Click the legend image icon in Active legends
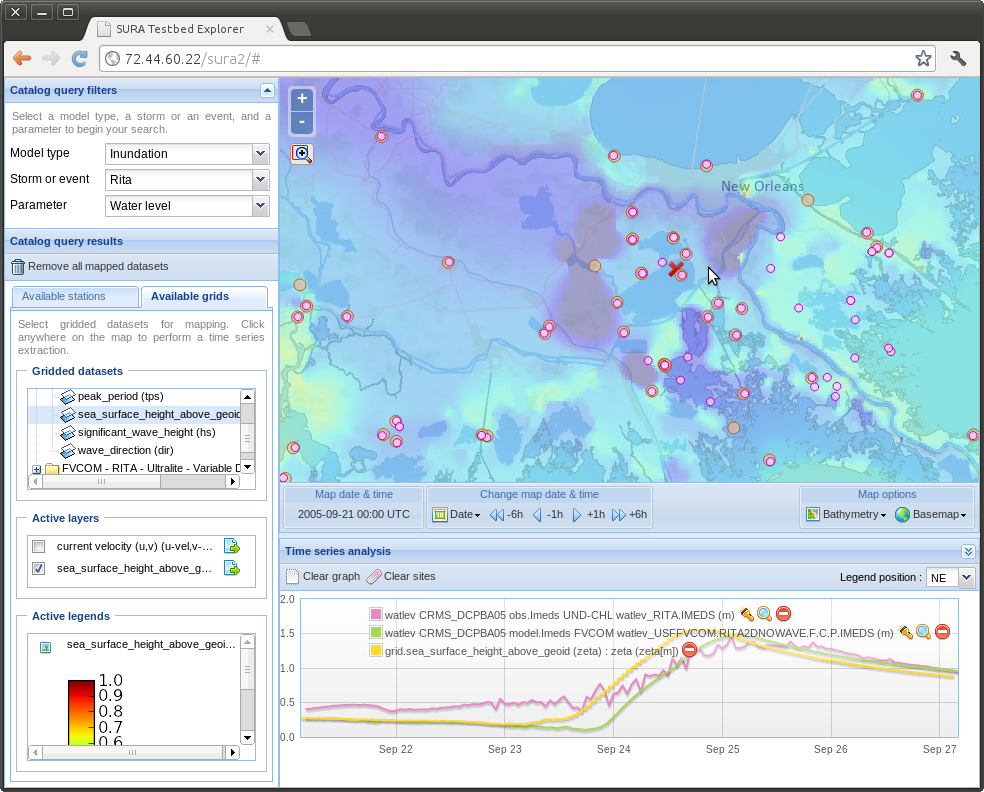This screenshot has width=984, height=792. pyautogui.click(x=45, y=647)
